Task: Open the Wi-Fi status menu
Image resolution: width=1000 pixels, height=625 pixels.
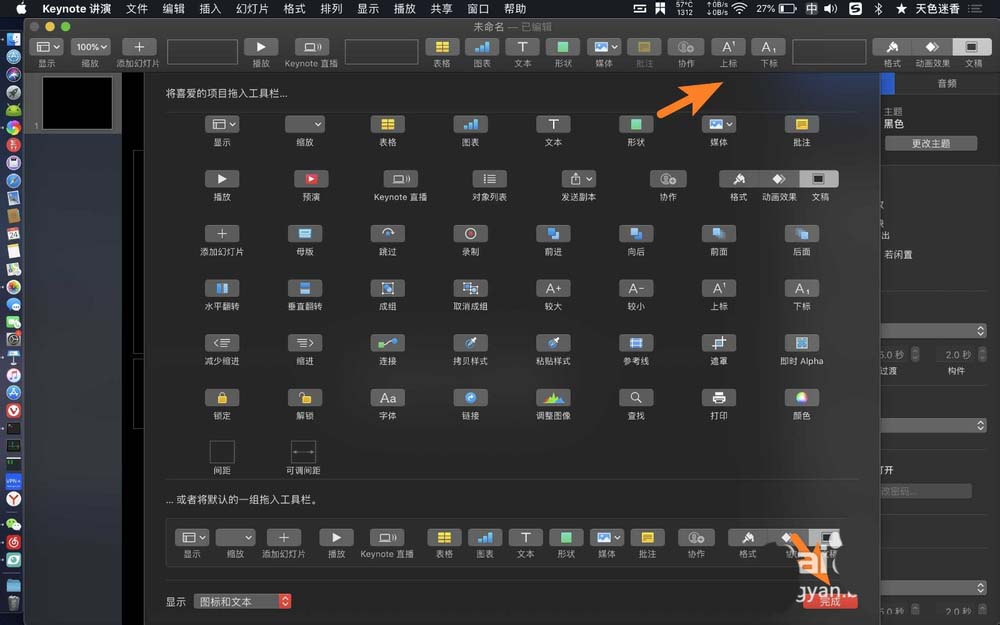Action: 739,8
